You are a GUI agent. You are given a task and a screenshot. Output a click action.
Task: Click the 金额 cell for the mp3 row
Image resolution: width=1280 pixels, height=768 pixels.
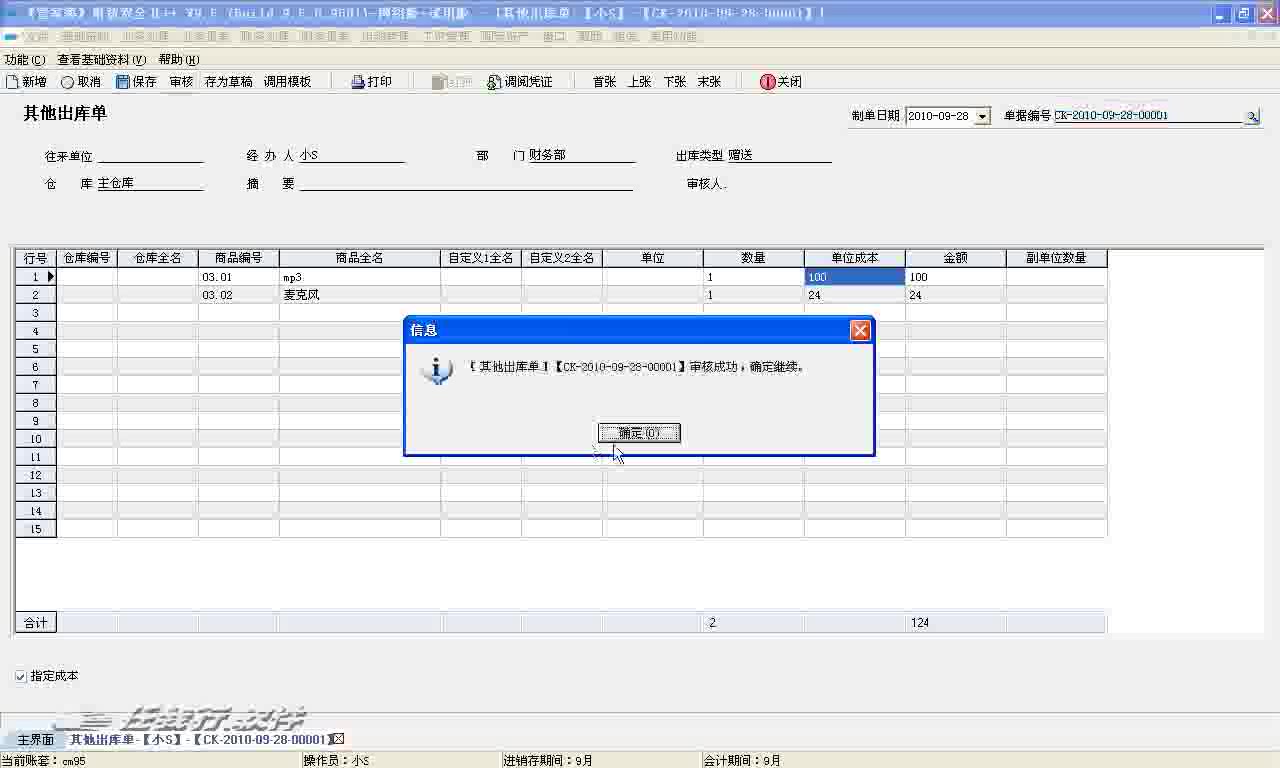tap(956, 277)
